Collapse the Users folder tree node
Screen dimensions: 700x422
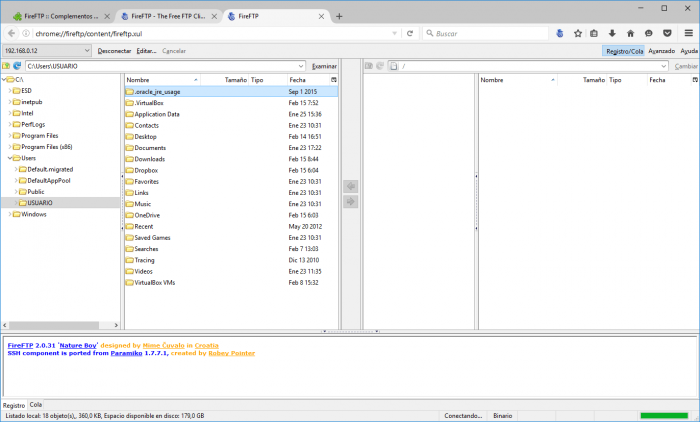10,158
